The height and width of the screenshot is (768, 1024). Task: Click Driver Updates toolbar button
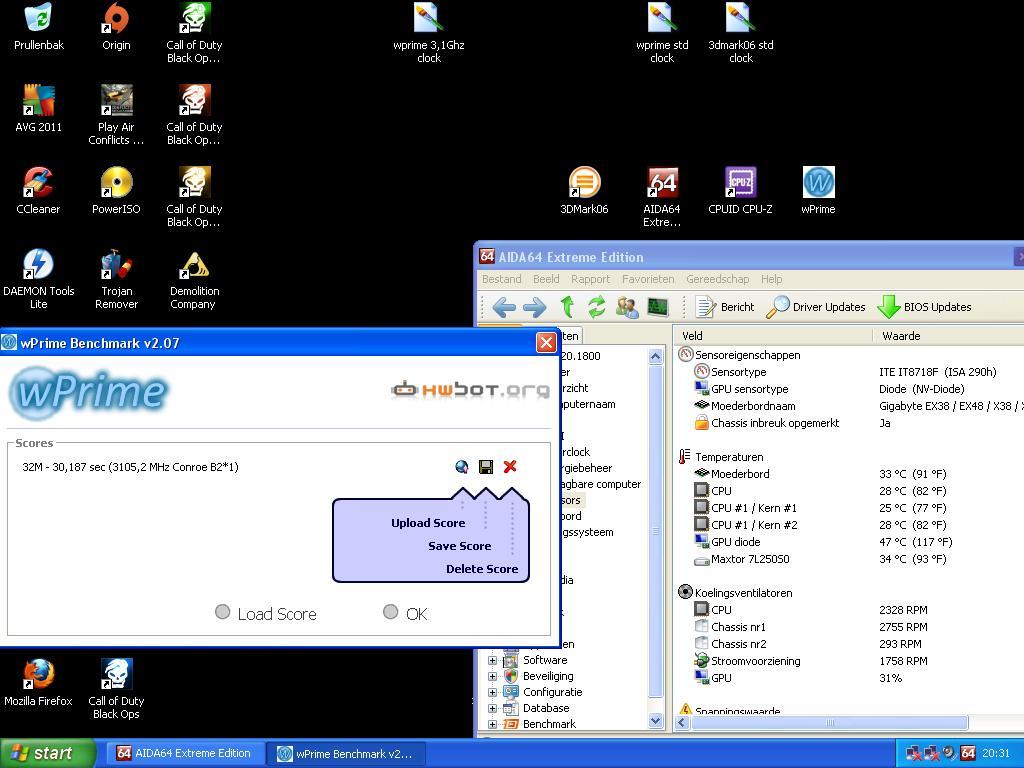(x=816, y=307)
